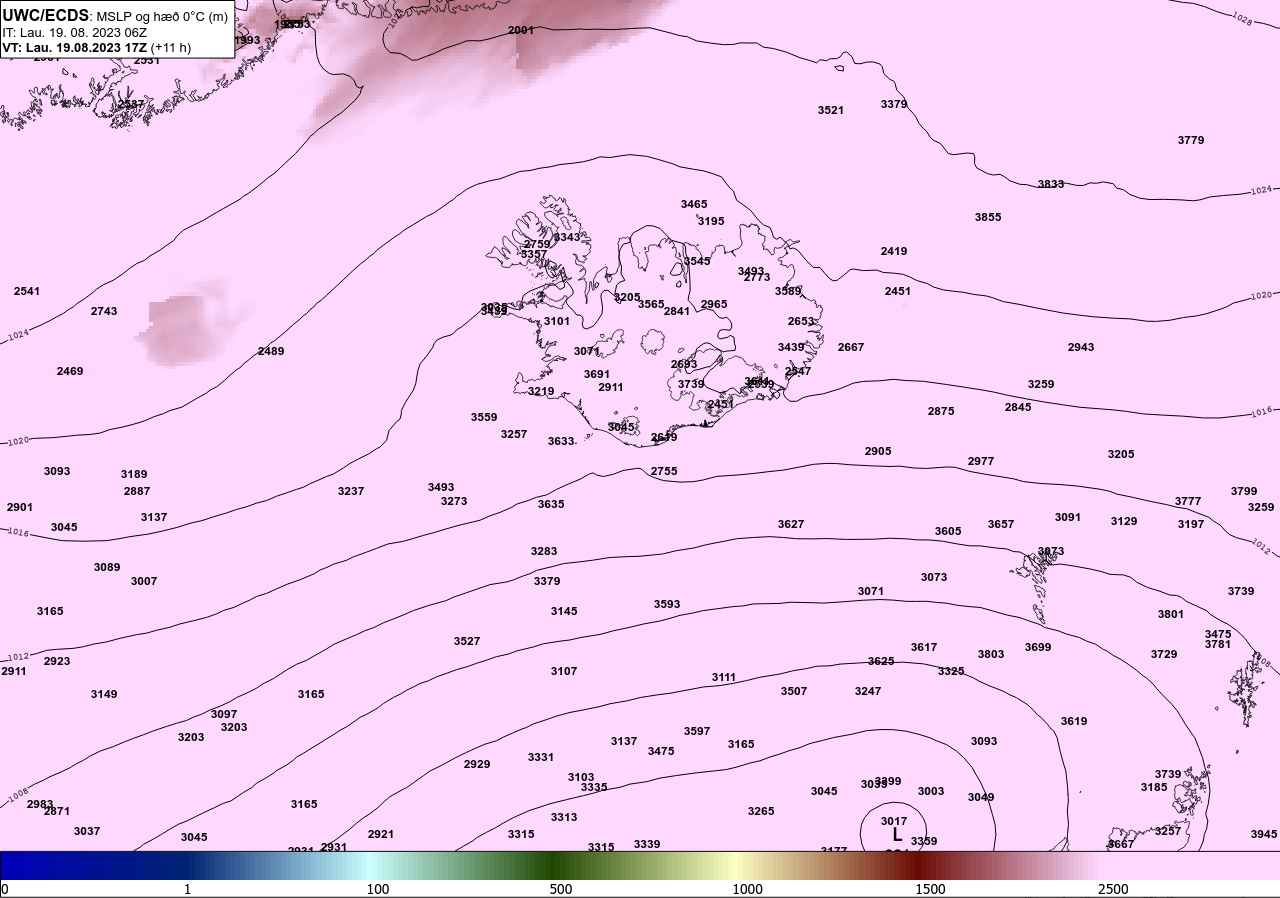Click the height value 2755
1280x898 pixels.
coord(664,471)
